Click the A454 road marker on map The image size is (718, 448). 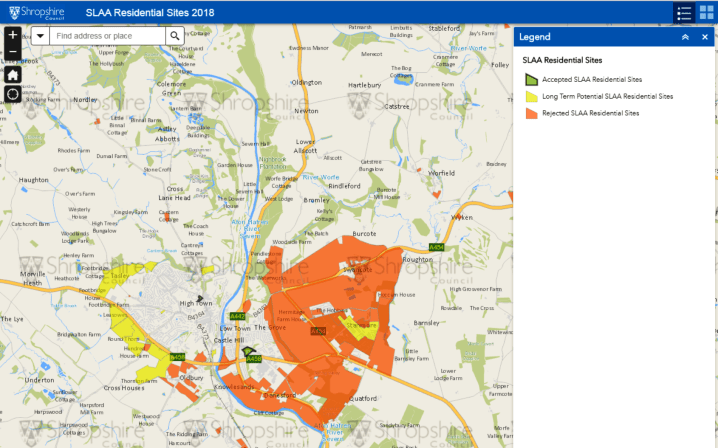pos(436,247)
